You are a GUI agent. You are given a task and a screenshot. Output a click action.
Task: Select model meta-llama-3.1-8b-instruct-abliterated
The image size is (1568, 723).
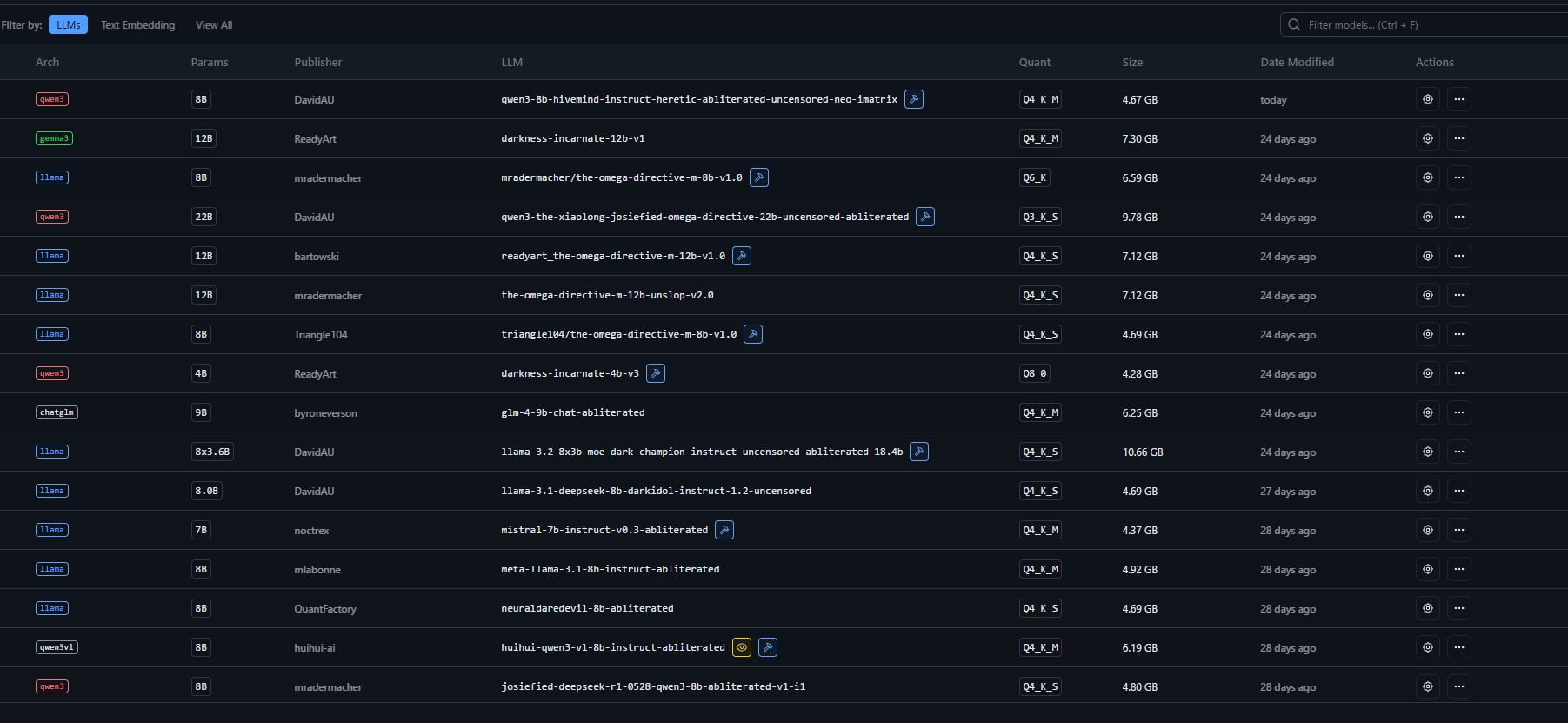(x=611, y=569)
